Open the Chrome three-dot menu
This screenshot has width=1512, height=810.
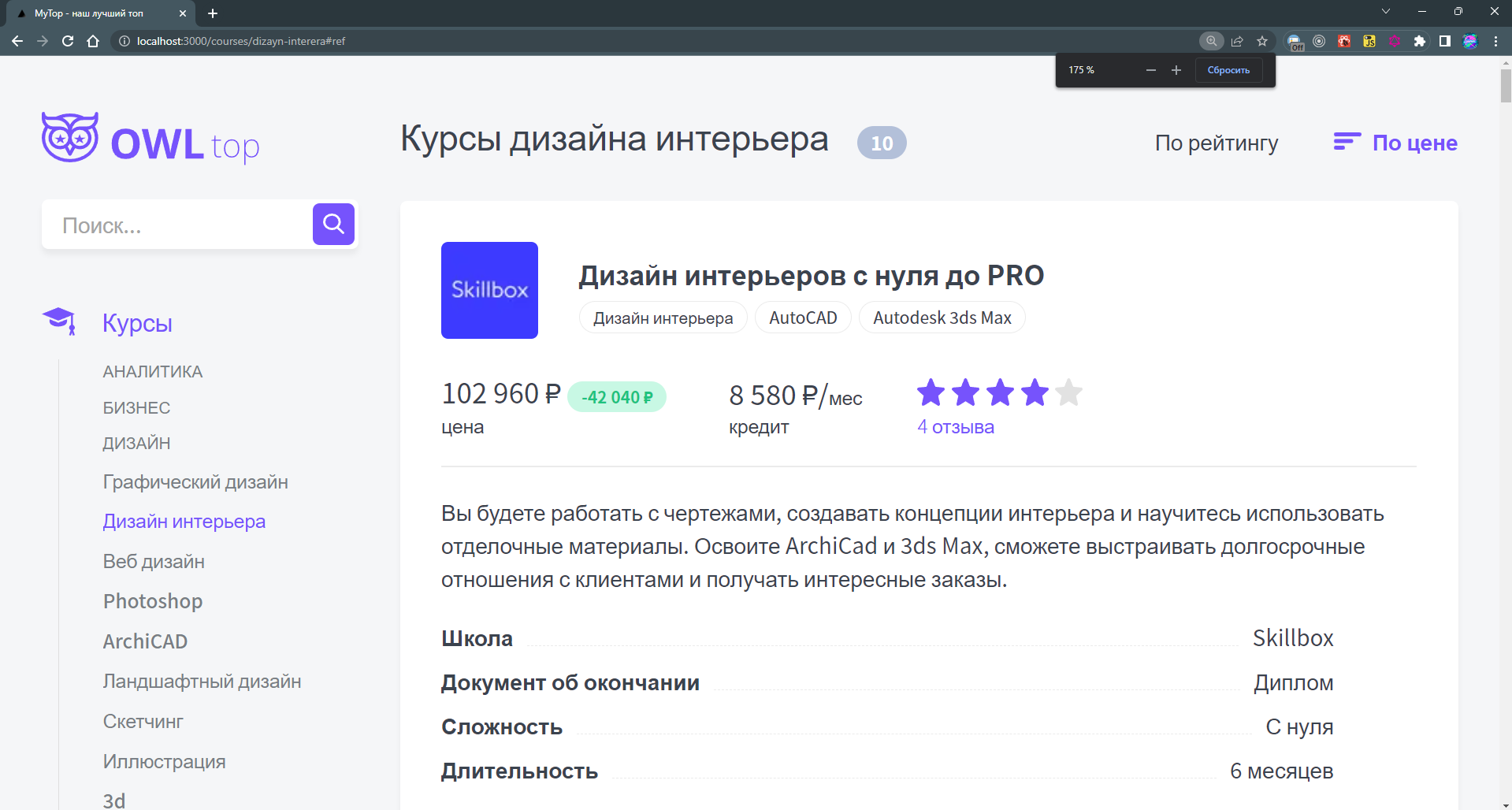point(1495,41)
